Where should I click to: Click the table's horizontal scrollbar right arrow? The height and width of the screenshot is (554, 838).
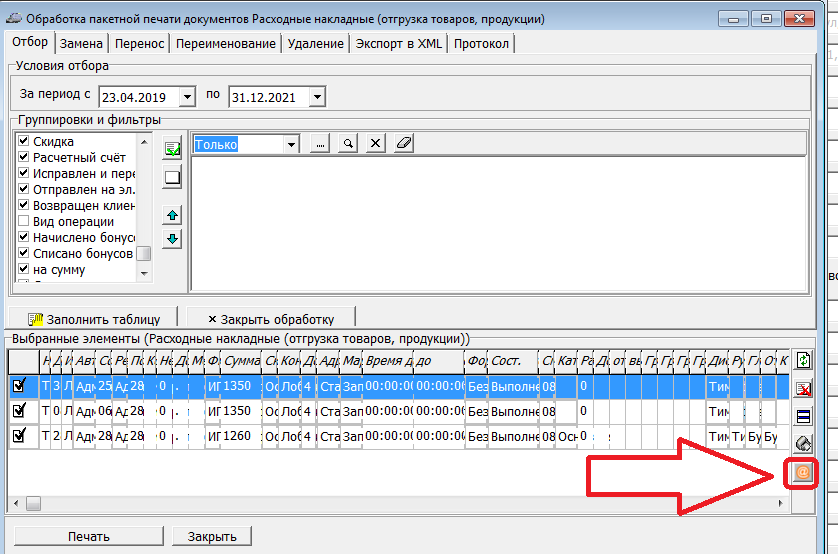pos(782,503)
